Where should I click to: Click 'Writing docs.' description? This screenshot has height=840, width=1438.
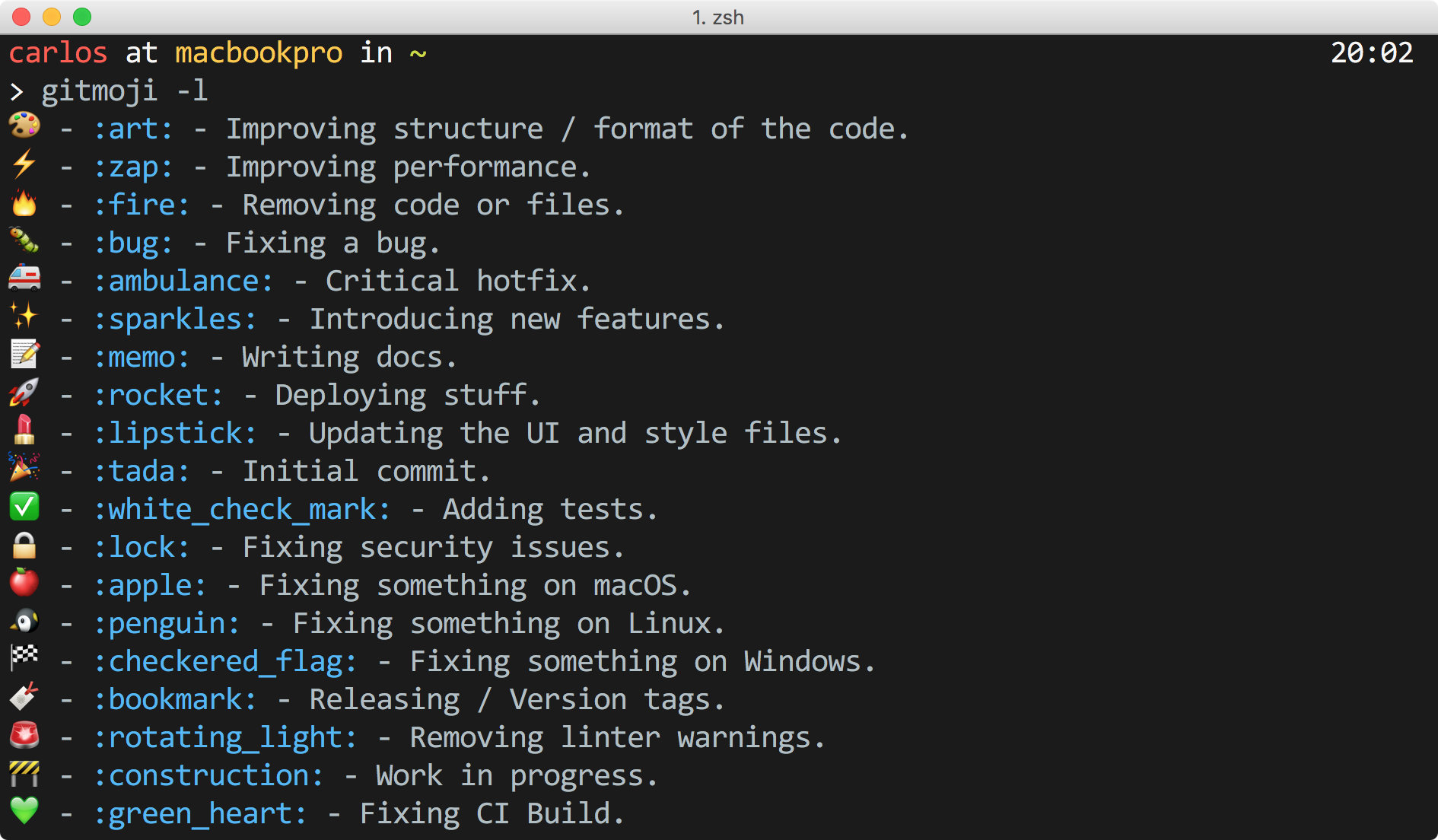tap(350, 357)
